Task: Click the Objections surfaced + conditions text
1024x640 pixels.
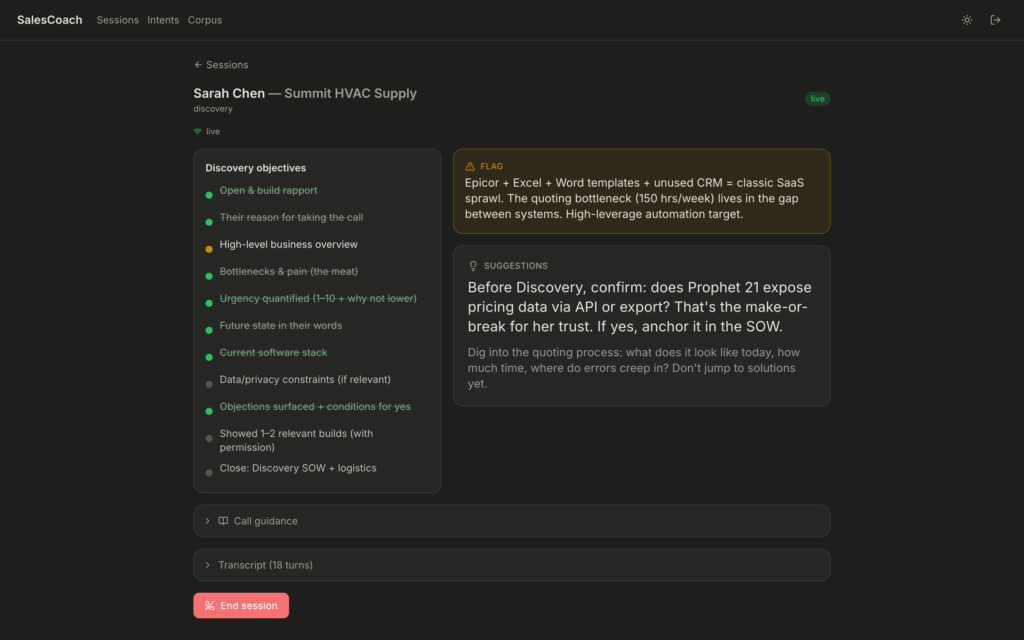Action: 315,406
